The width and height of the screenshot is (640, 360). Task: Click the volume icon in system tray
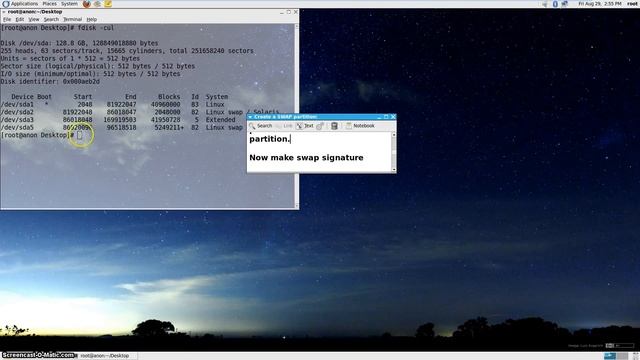point(545,4)
